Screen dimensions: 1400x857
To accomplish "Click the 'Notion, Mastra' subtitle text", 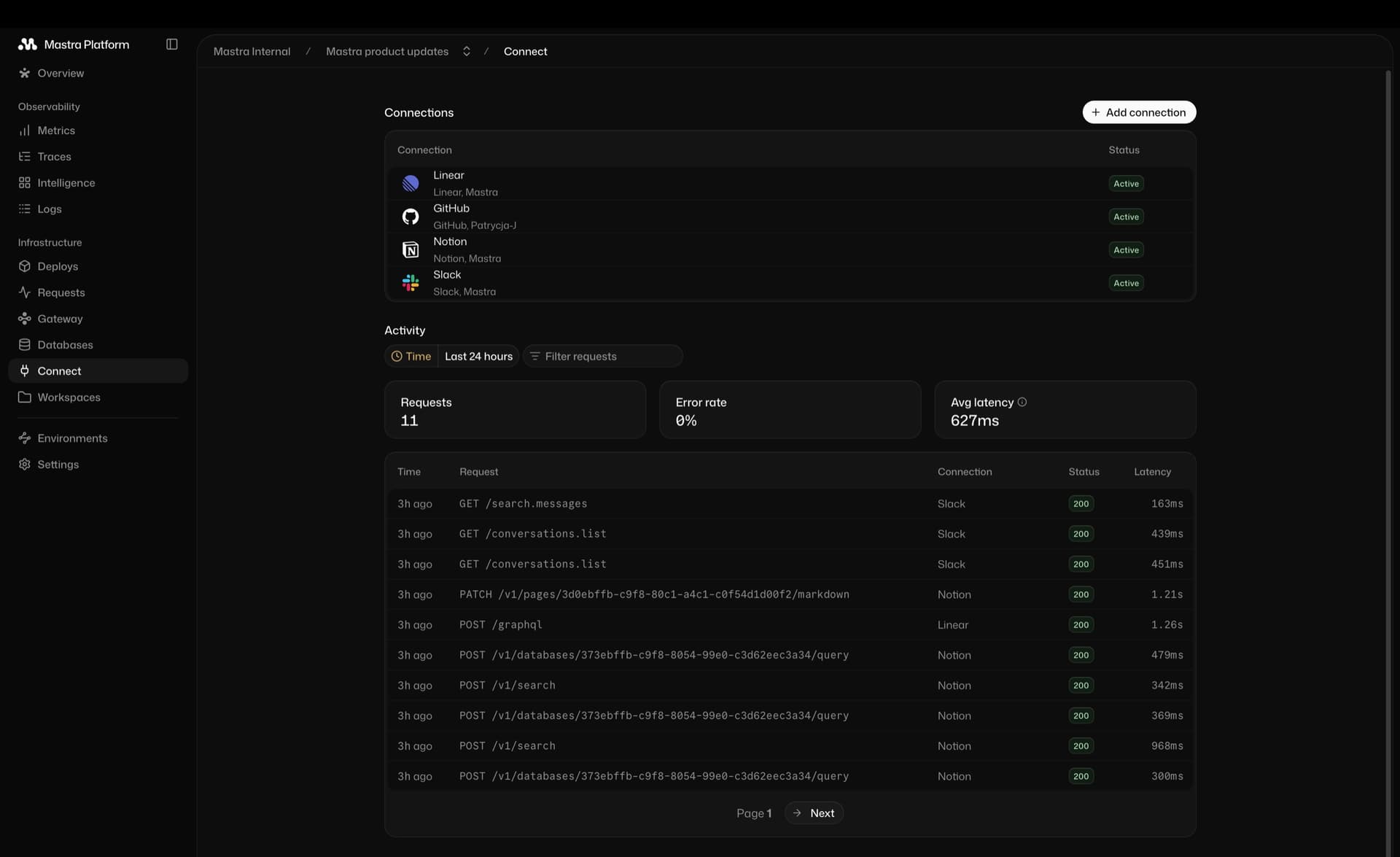I will (x=467, y=259).
